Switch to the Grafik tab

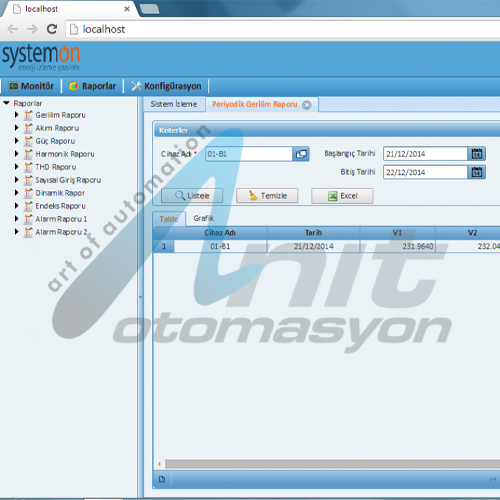(203, 218)
